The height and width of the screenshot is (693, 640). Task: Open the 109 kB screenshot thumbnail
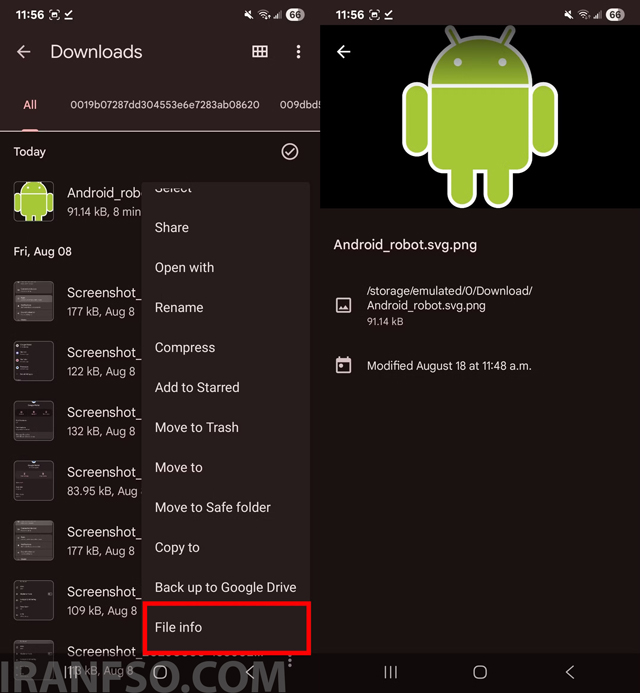tap(34, 600)
